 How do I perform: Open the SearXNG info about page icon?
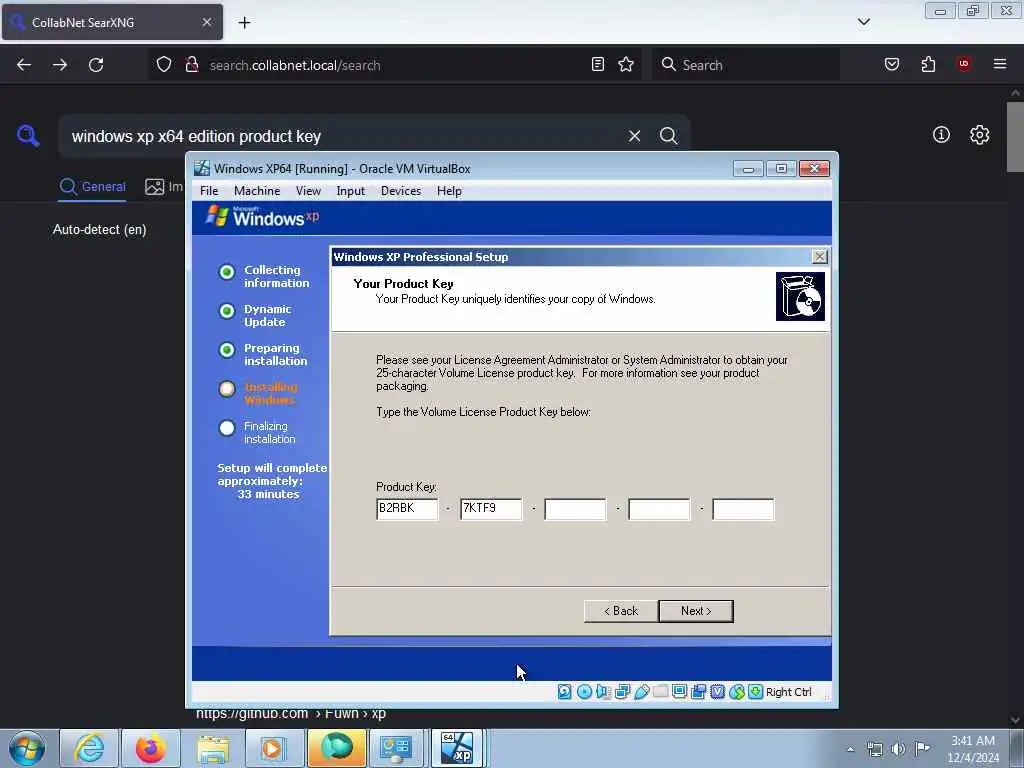pos(941,135)
